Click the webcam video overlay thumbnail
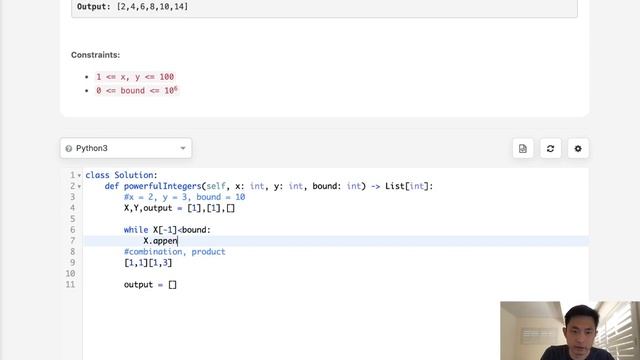The height and width of the screenshot is (360, 640). (x=570, y=331)
